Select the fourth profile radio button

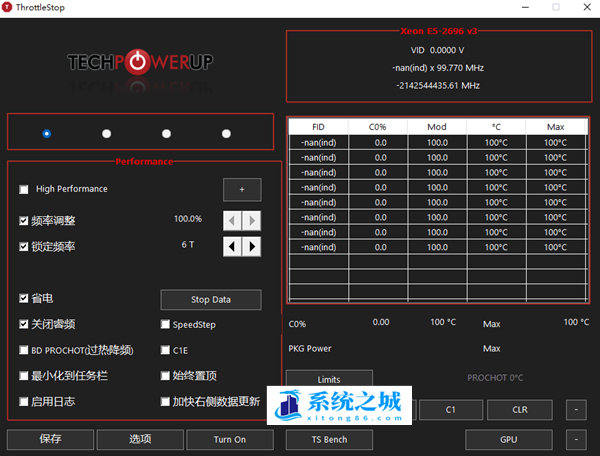click(227, 134)
